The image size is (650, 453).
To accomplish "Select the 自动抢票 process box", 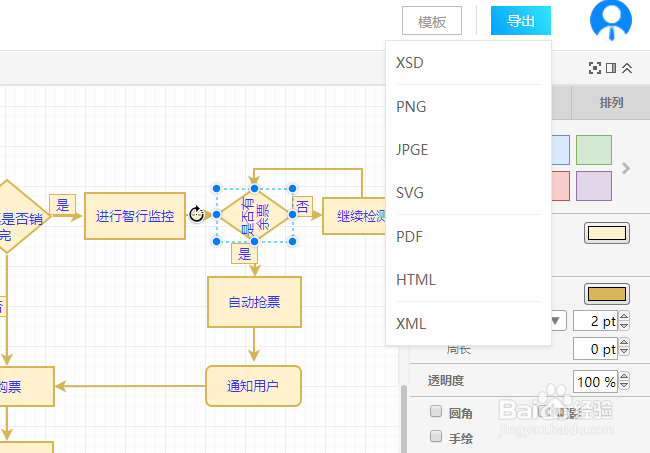I will [x=254, y=302].
